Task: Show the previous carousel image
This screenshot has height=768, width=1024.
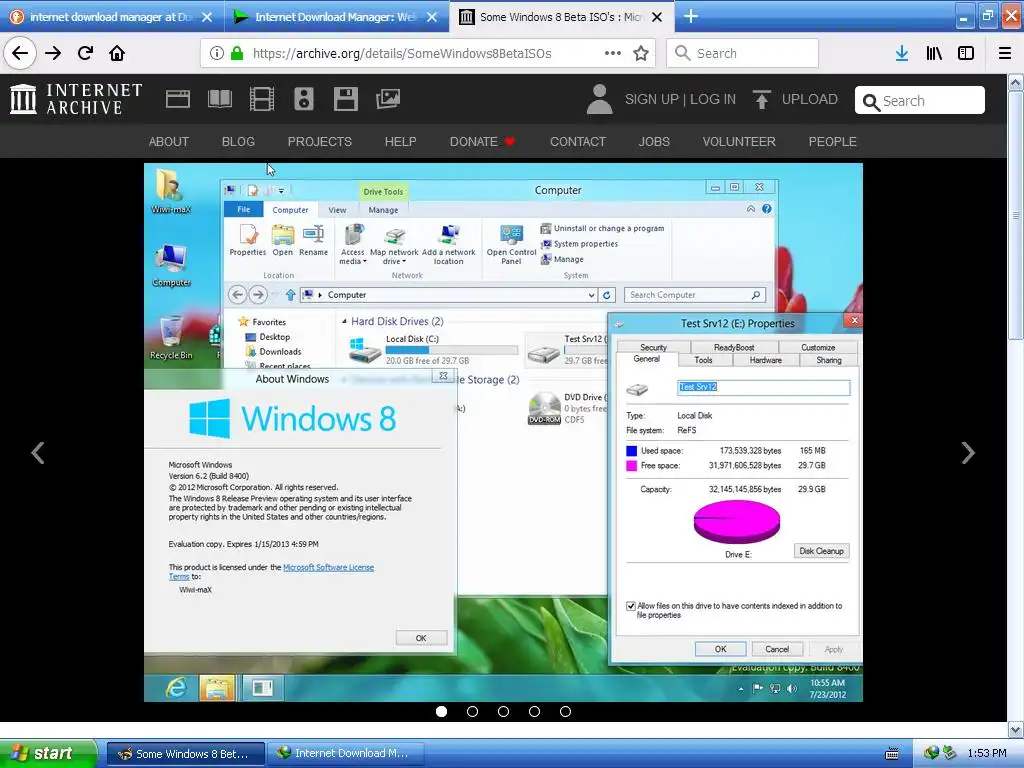Action: click(38, 453)
